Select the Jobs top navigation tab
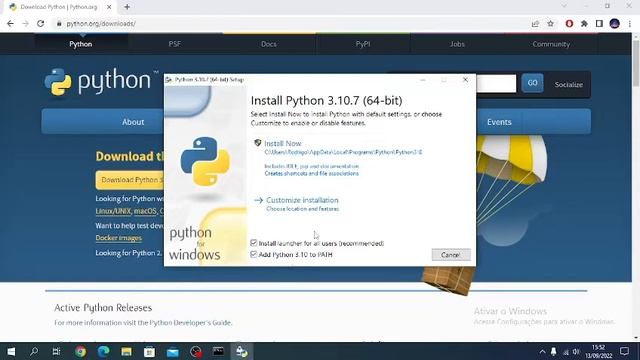 457,44
